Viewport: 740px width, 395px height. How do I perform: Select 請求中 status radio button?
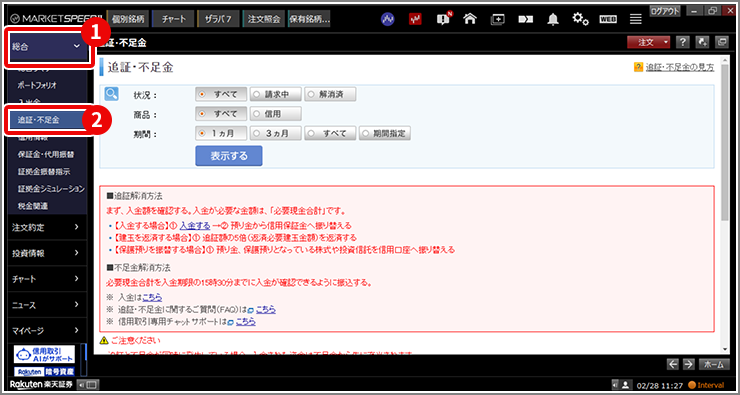click(276, 94)
